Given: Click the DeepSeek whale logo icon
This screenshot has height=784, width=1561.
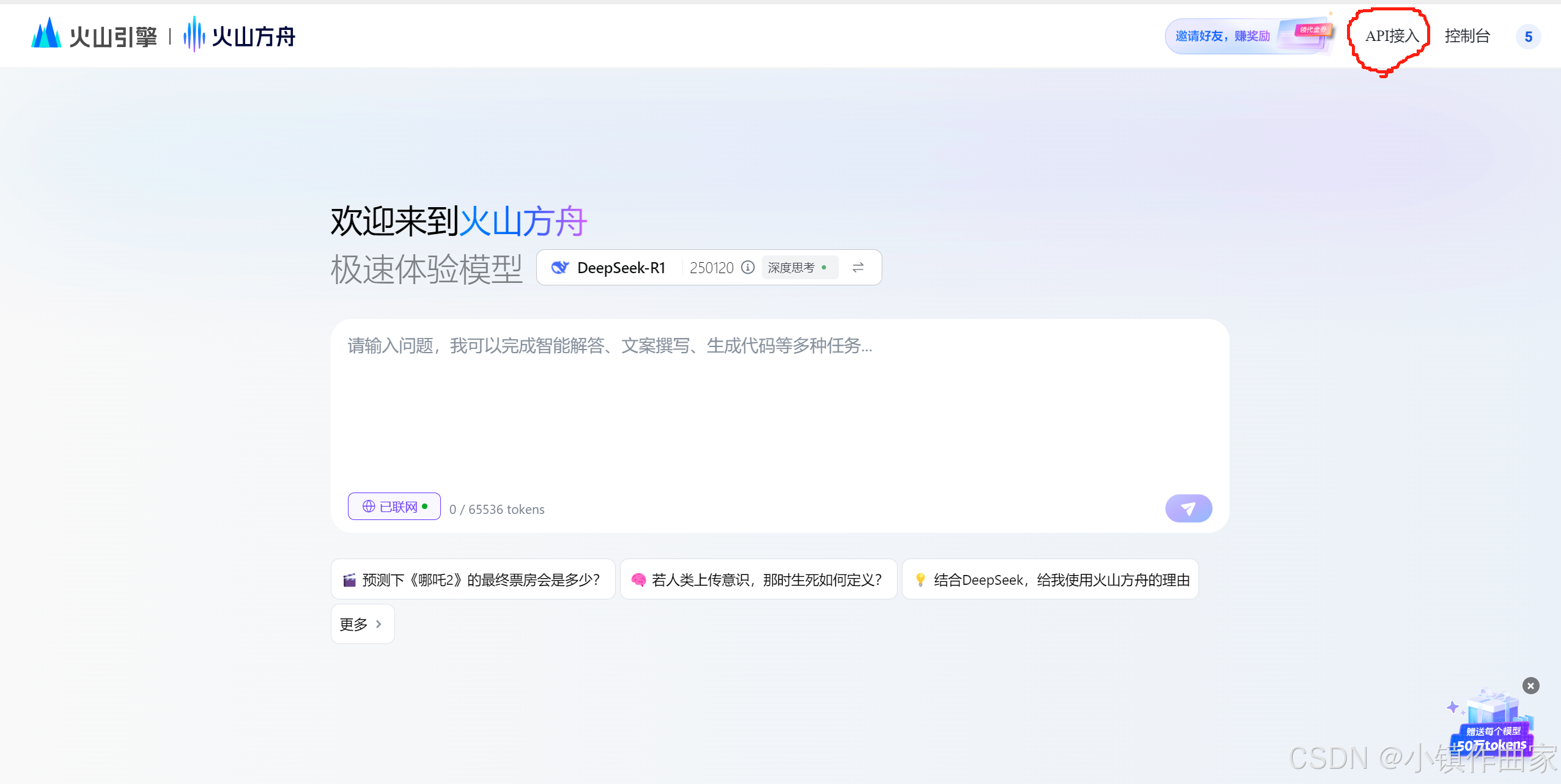Looking at the screenshot, I should 559,268.
